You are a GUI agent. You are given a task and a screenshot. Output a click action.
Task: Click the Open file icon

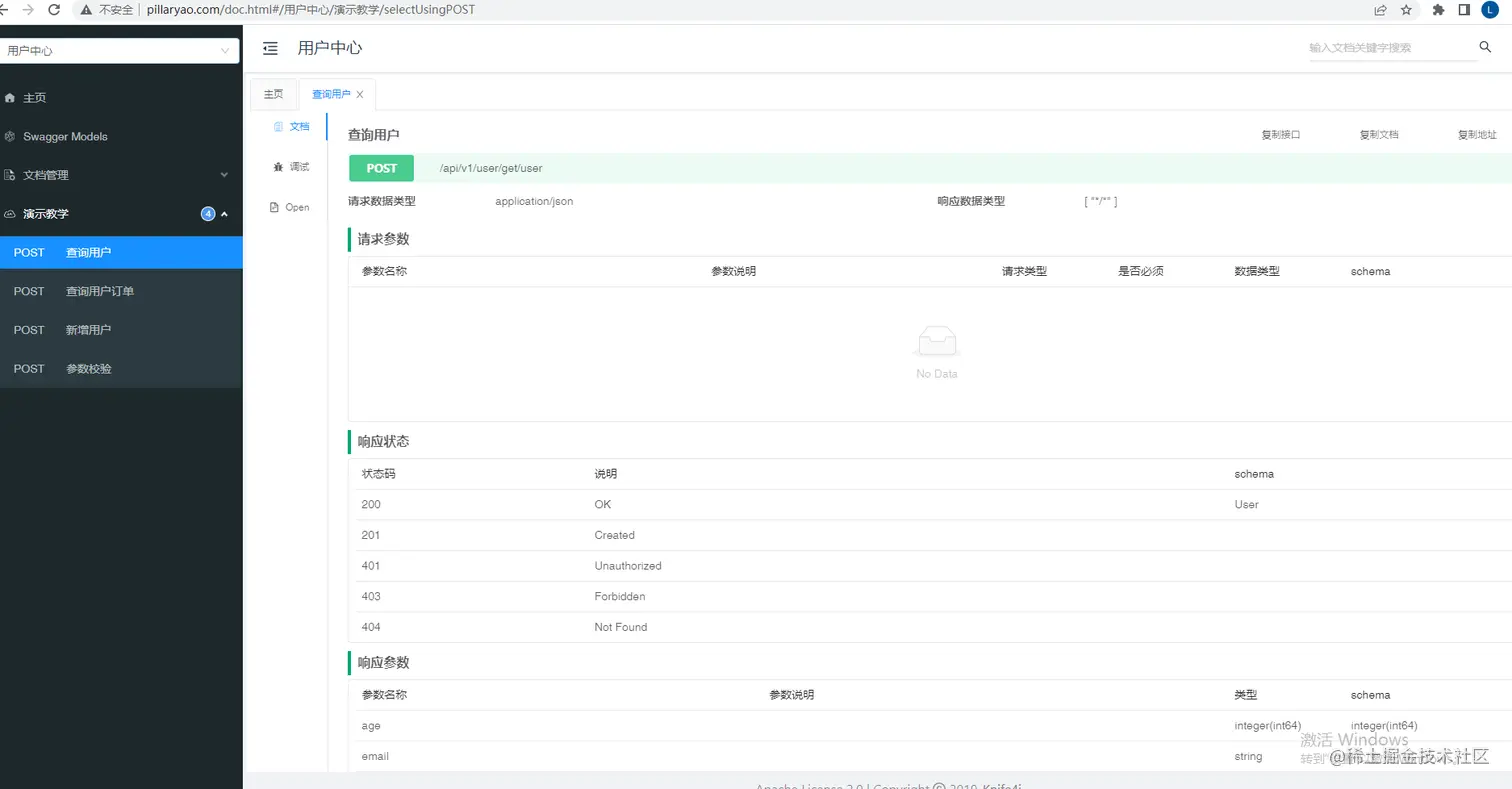[x=274, y=207]
